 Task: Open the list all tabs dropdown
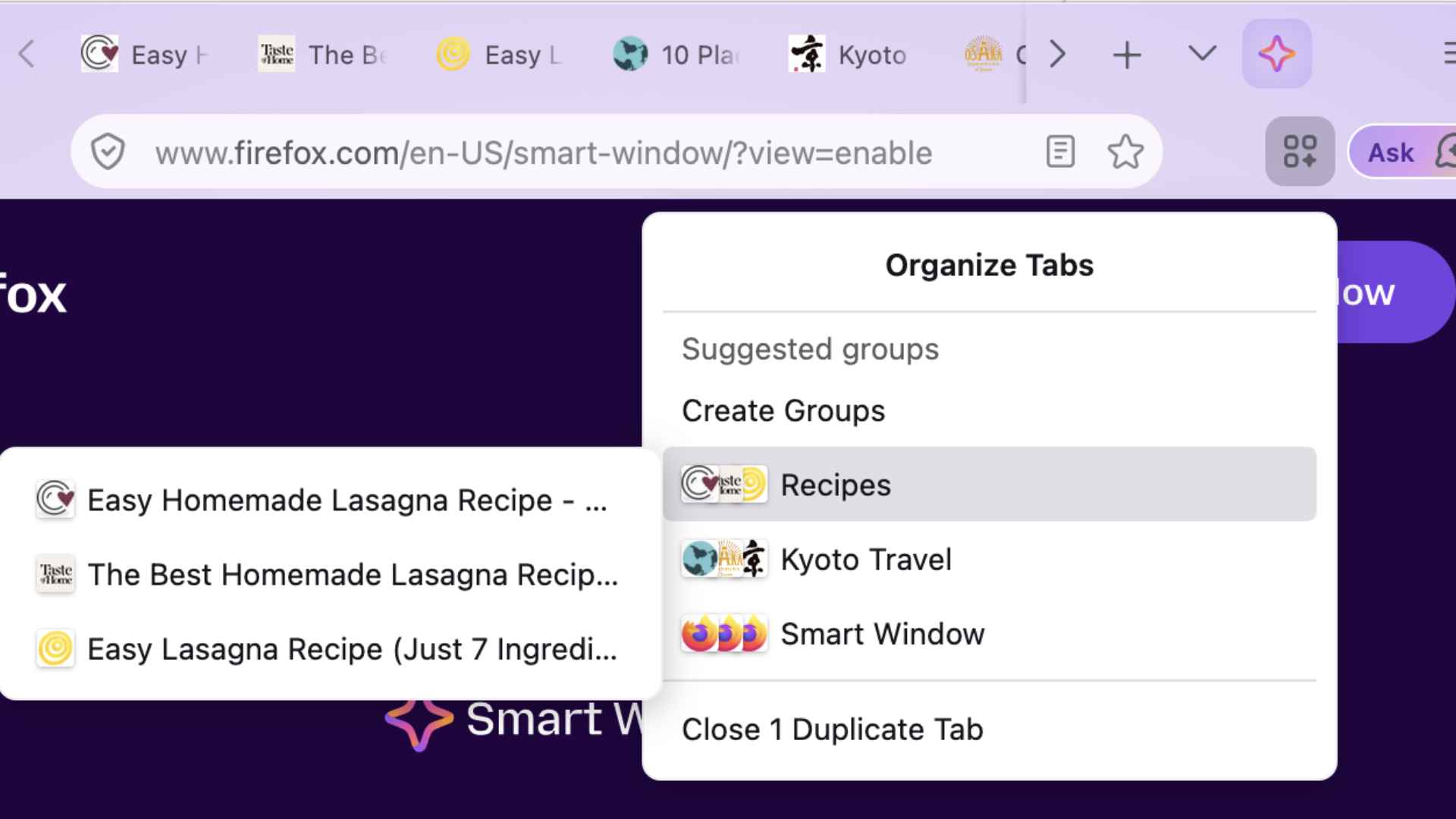click(1202, 54)
